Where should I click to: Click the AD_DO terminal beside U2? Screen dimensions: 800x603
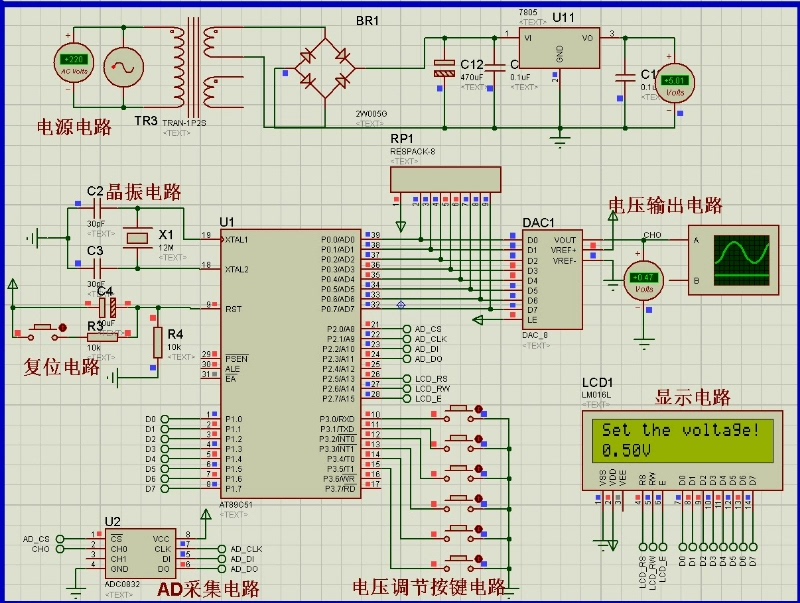221,569
